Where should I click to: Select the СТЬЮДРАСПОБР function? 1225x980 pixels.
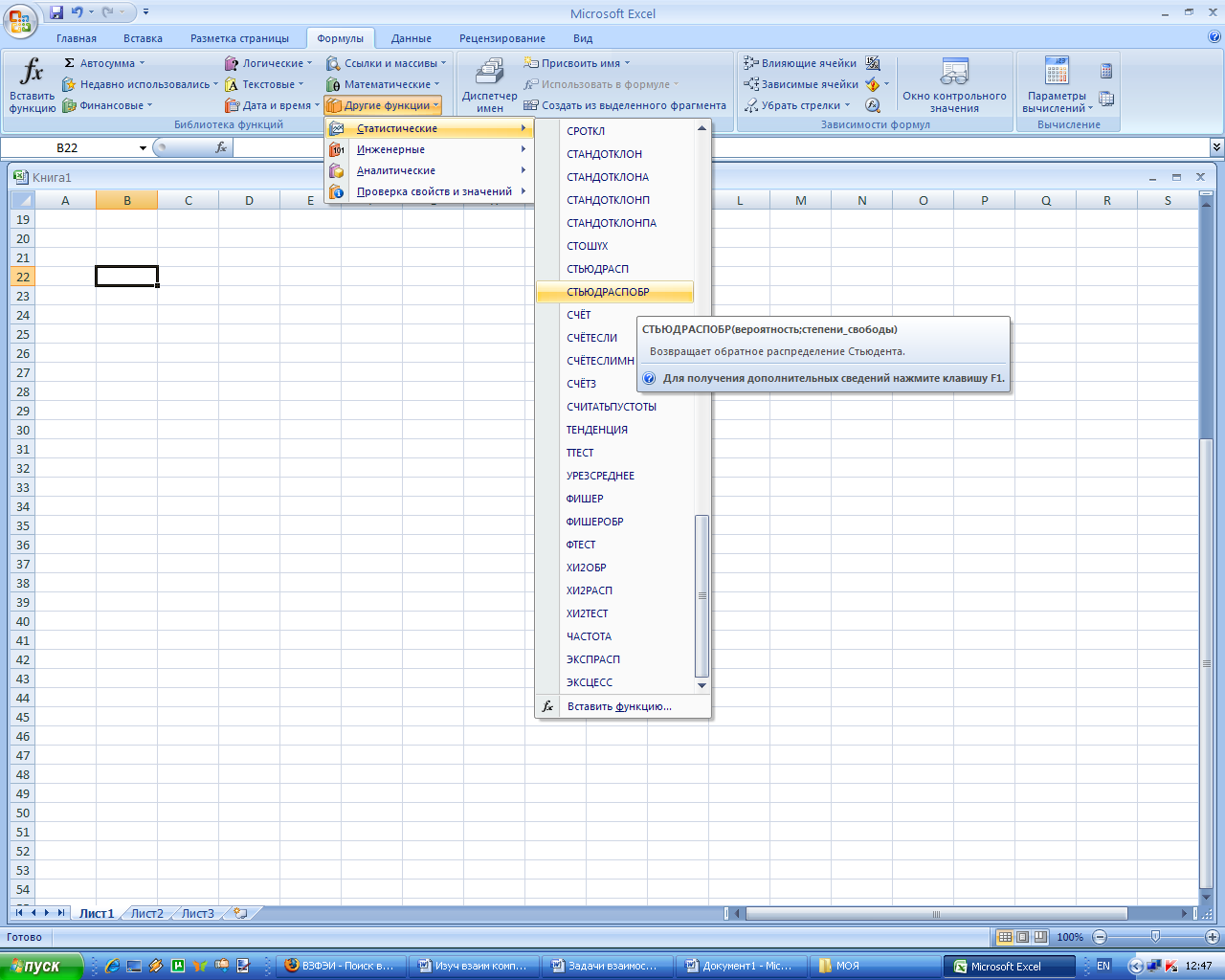614,292
